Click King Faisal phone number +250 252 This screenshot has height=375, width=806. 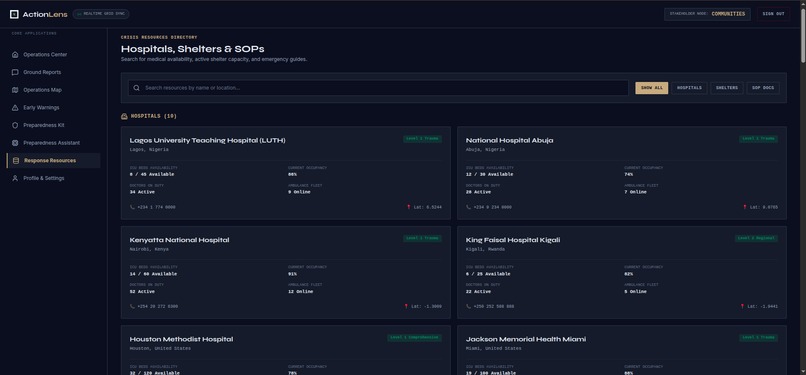493,306
